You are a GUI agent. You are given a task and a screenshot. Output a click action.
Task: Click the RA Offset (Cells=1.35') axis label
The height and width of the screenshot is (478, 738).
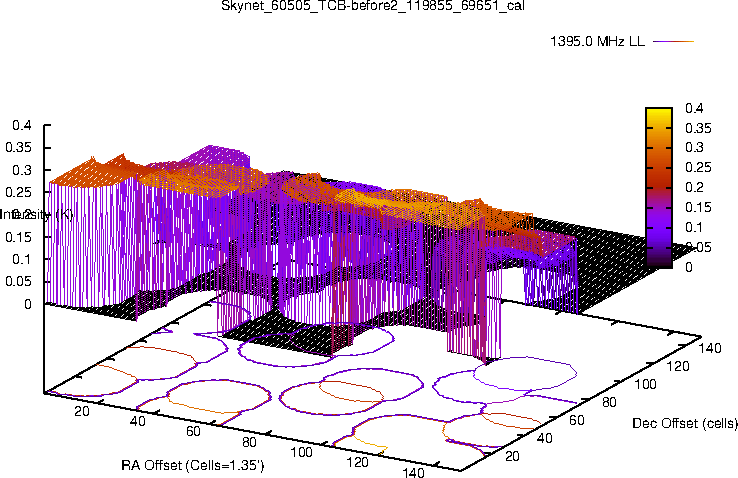tap(193, 466)
